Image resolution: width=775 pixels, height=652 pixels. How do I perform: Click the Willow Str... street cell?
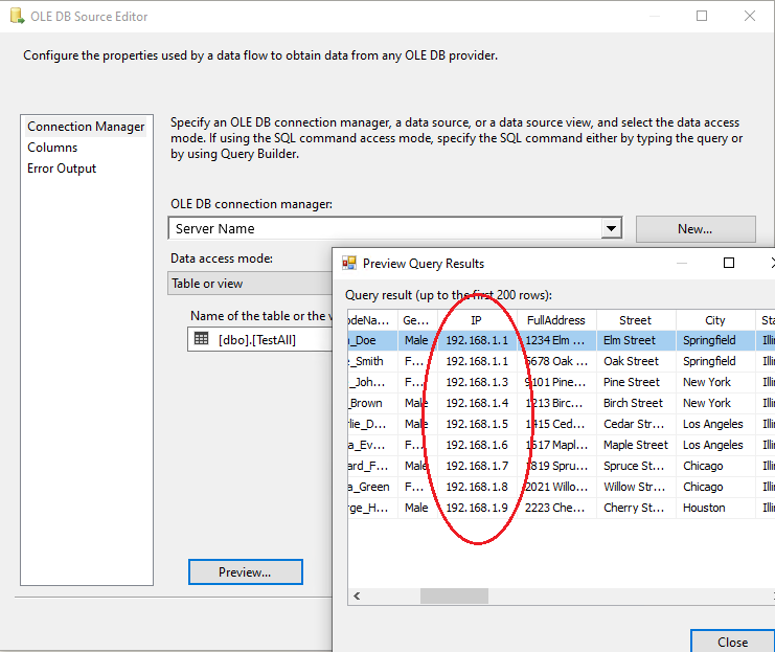[x=636, y=487]
